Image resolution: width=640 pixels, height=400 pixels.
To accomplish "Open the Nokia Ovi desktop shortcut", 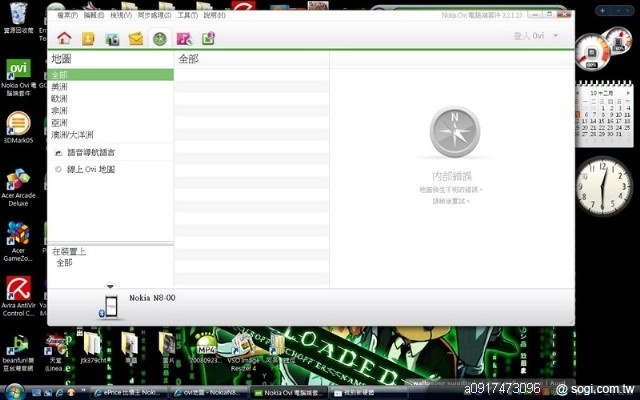I will (18, 77).
